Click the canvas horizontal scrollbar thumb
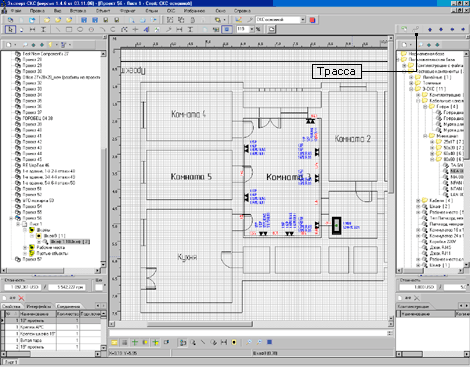Screen dimensions: 470x367 tap(200, 324)
